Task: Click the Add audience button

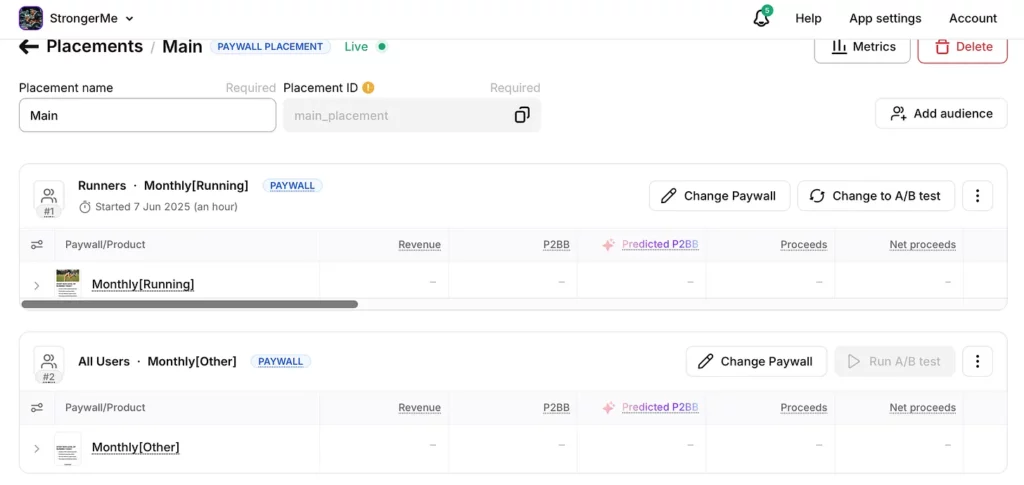Action: click(x=941, y=113)
